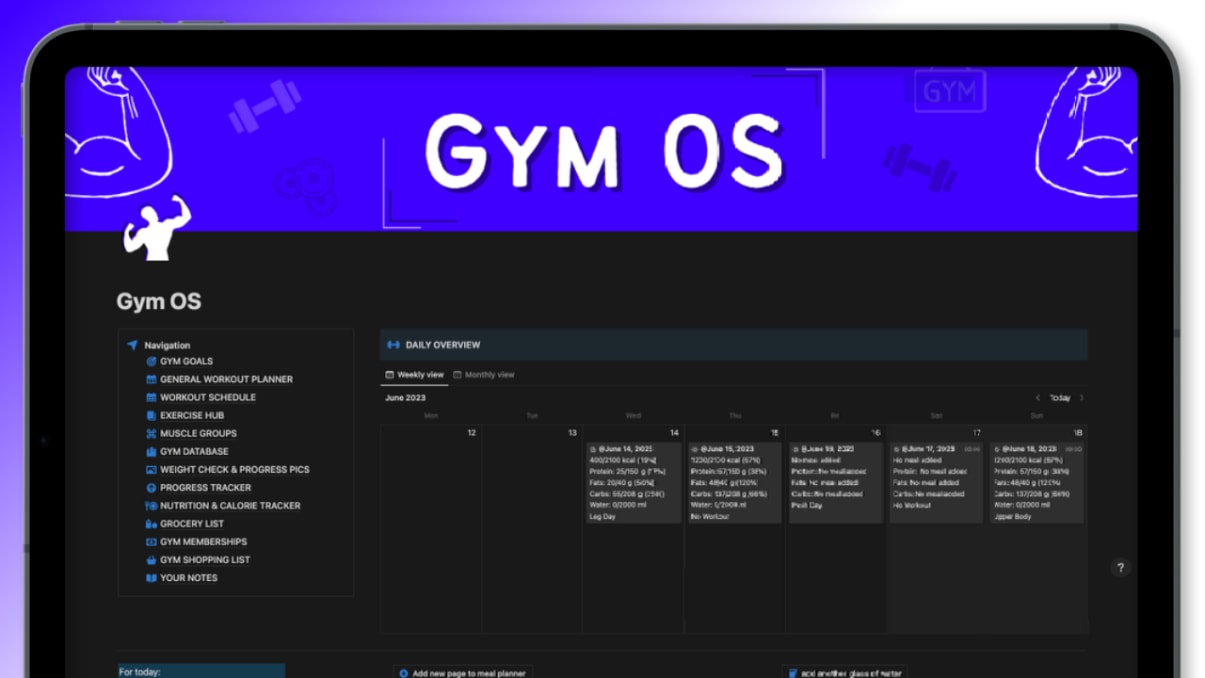The width and height of the screenshot is (1205, 678).
Task: Select the empty day cell numbered 12
Action: pyautogui.click(x=431, y=529)
